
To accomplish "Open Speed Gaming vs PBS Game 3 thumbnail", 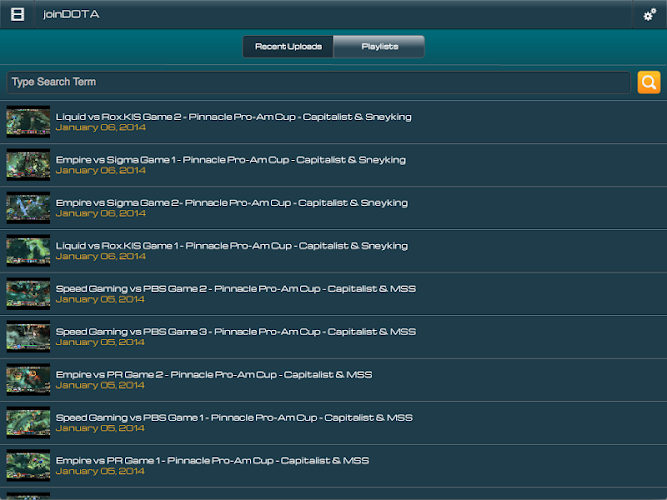I will pyautogui.click(x=28, y=337).
